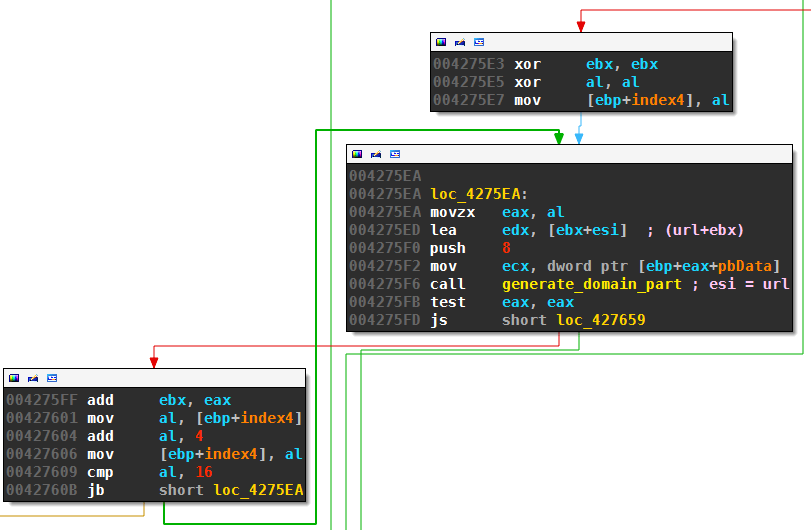This screenshot has width=811, height=530.
Task: Click pencil edit icon on loc_4275EA block
Action: (376, 155)
